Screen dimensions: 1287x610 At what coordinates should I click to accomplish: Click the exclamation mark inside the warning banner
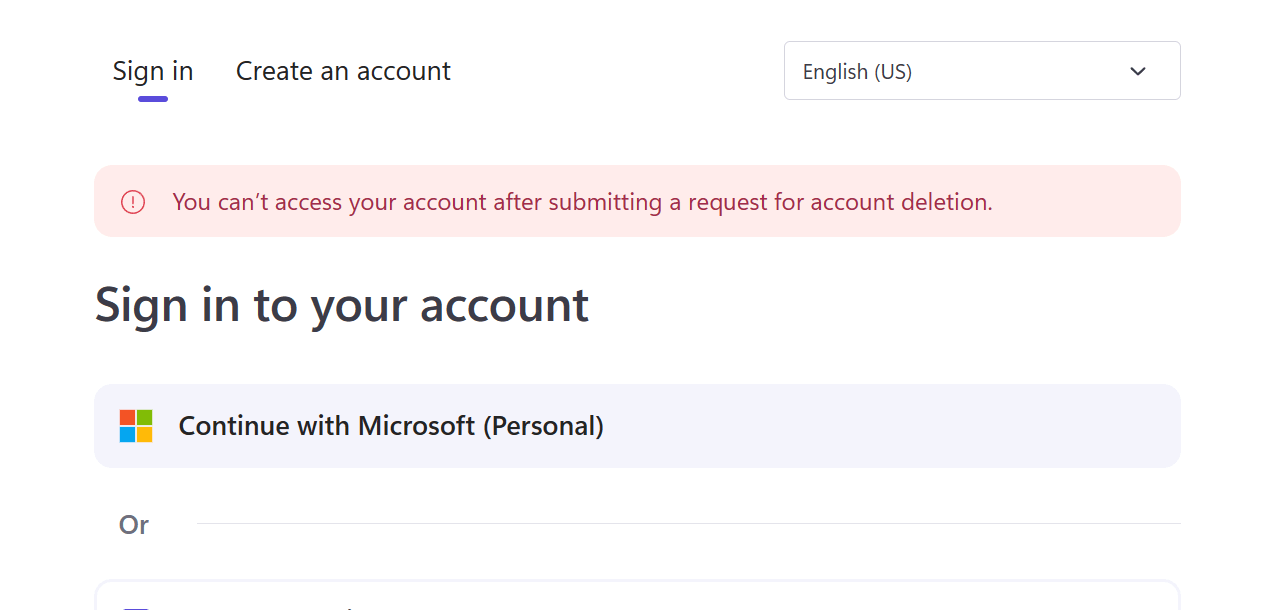[132, 201]
